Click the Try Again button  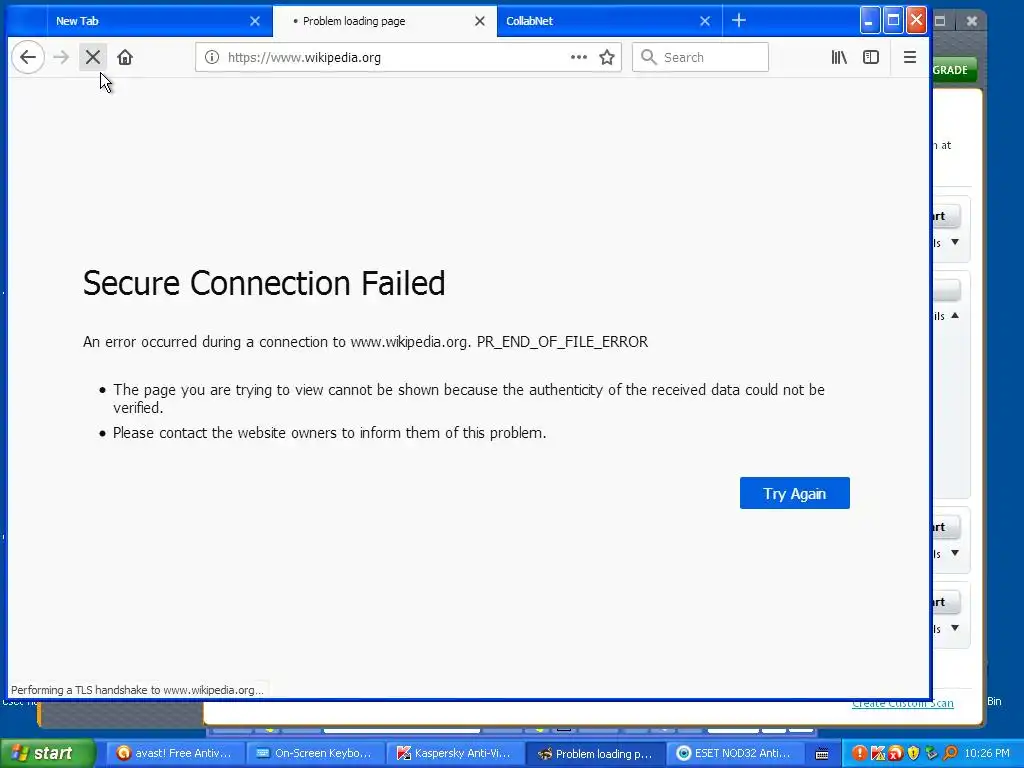point(795,493)
